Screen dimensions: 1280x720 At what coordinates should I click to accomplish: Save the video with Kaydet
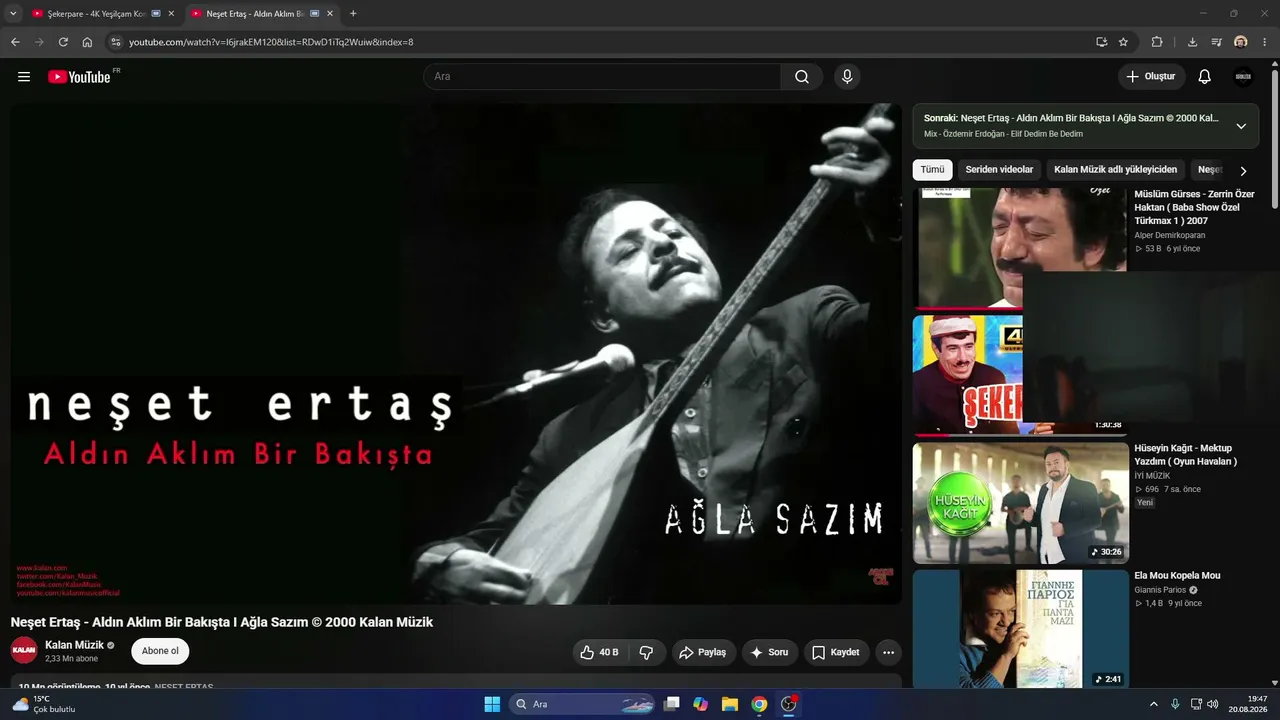click(x=836, y=652)
